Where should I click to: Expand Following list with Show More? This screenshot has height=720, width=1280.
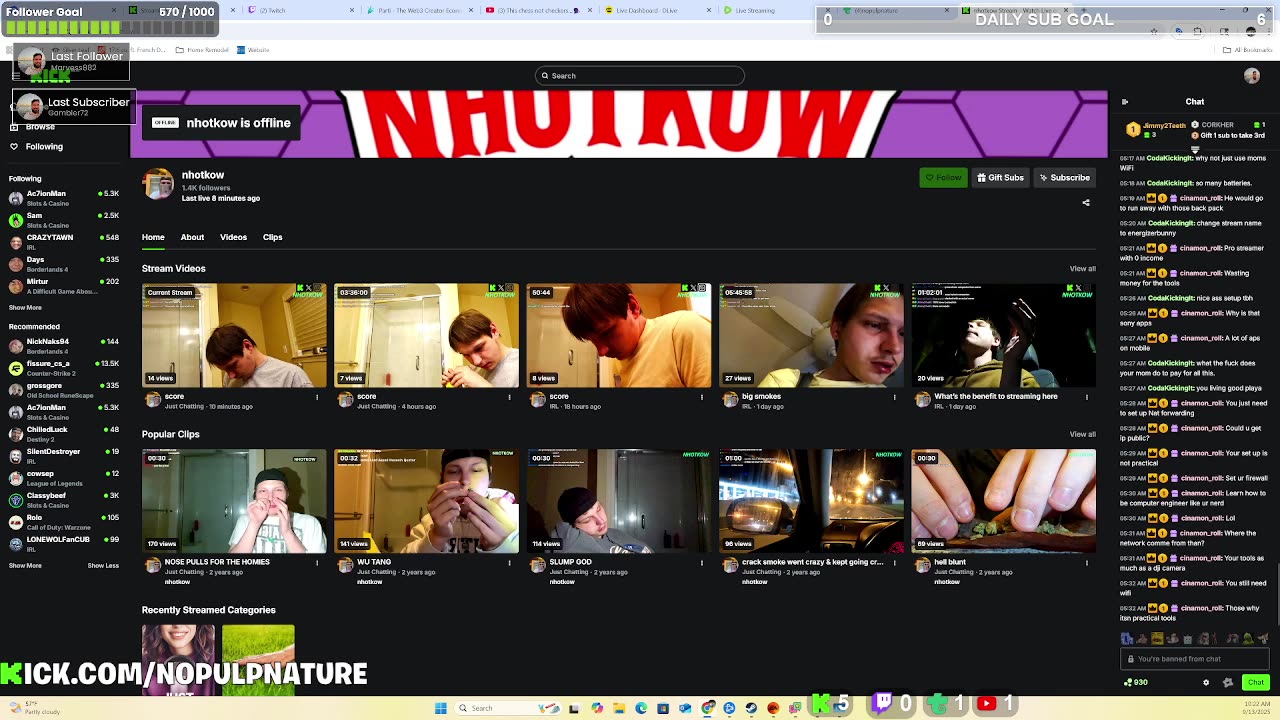click(25, 308)
